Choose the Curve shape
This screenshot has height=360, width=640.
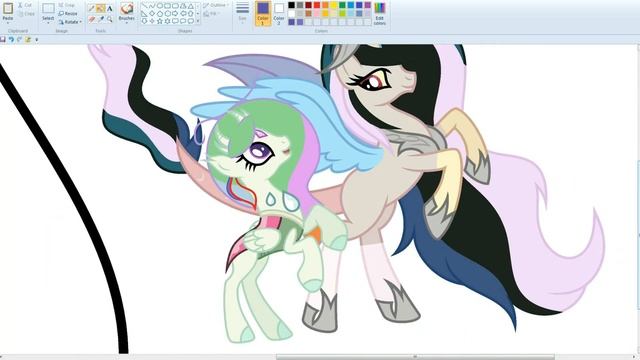click(152, 6)
